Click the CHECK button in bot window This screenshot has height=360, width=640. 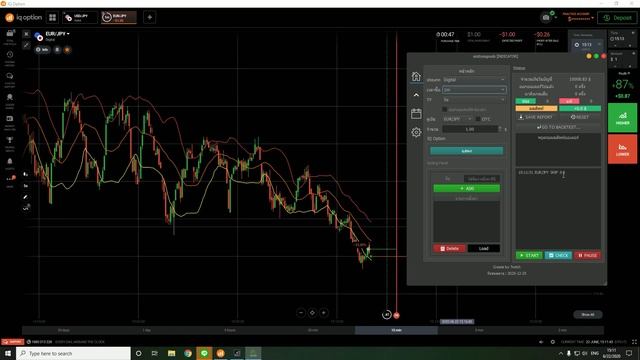point(558,256)
